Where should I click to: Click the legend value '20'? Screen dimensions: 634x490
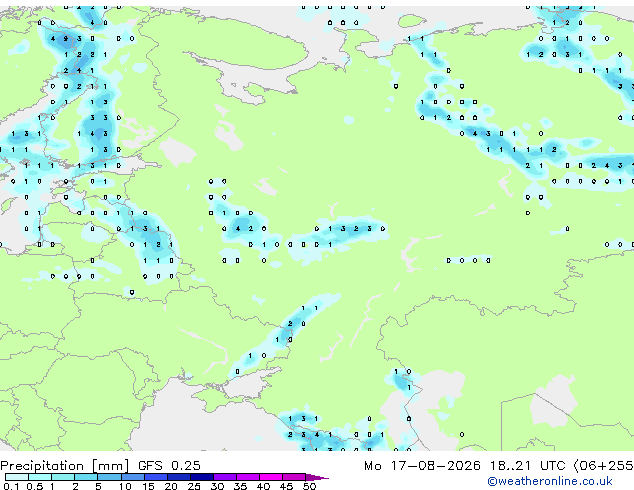171,486
